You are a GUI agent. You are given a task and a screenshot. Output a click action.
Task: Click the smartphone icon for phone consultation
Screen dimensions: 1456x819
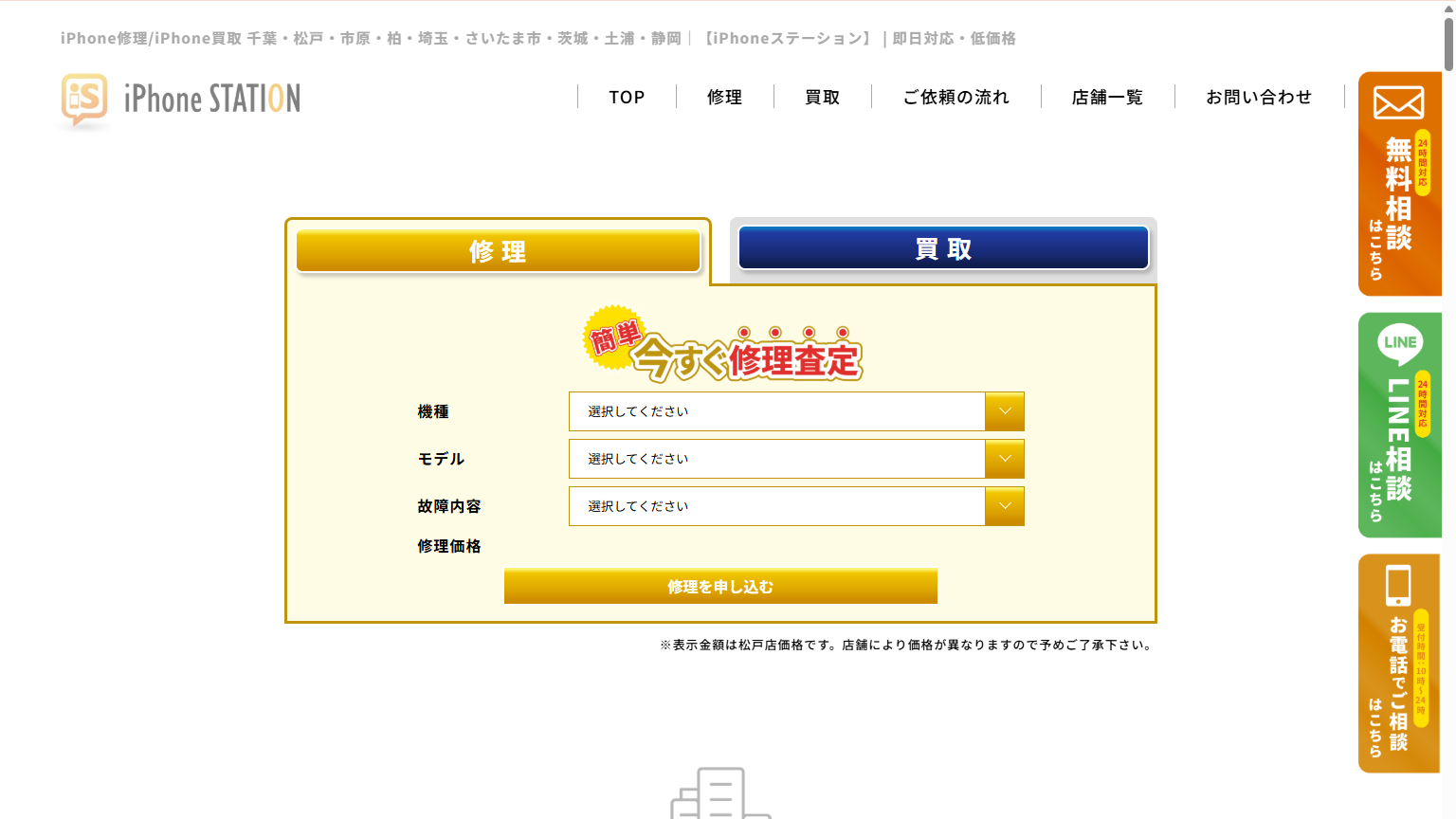coord(1398,585)
